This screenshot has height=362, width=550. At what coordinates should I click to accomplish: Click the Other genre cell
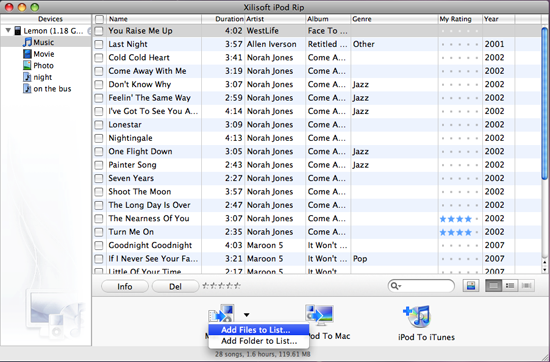(364, 44)
